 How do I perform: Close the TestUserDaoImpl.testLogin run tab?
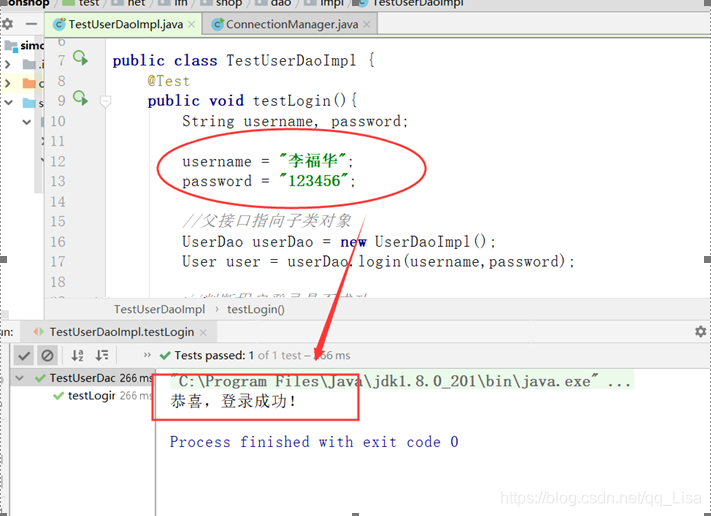203,332
